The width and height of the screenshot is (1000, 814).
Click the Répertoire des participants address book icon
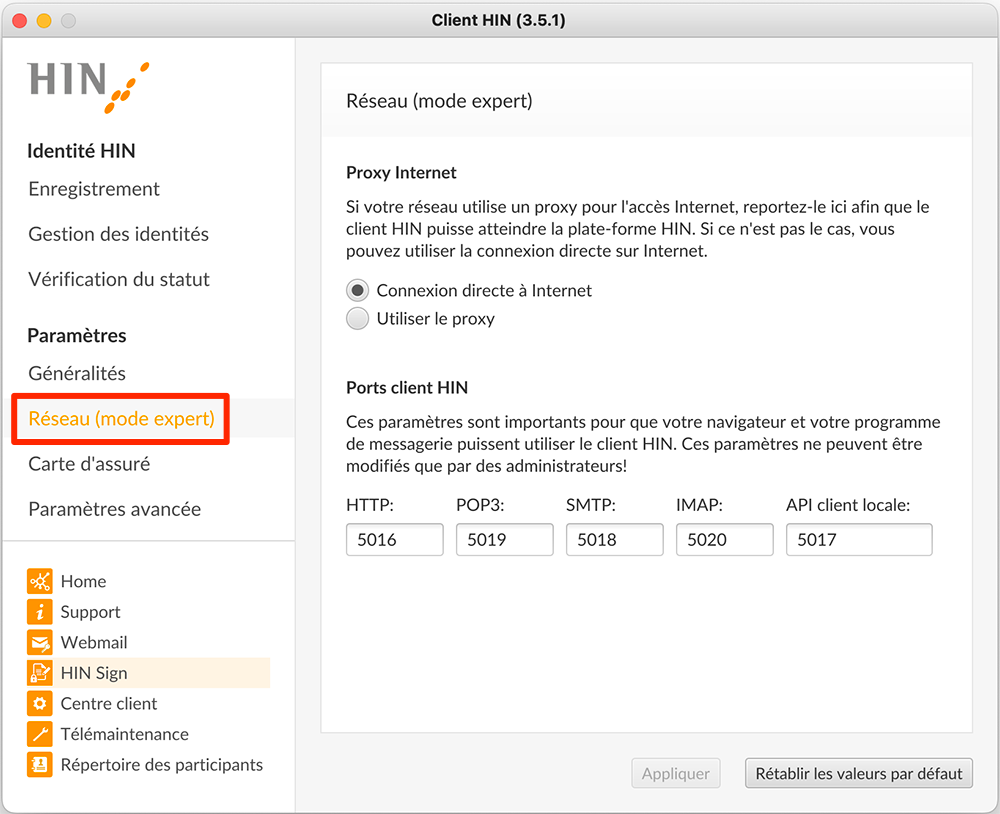[40, 765]
